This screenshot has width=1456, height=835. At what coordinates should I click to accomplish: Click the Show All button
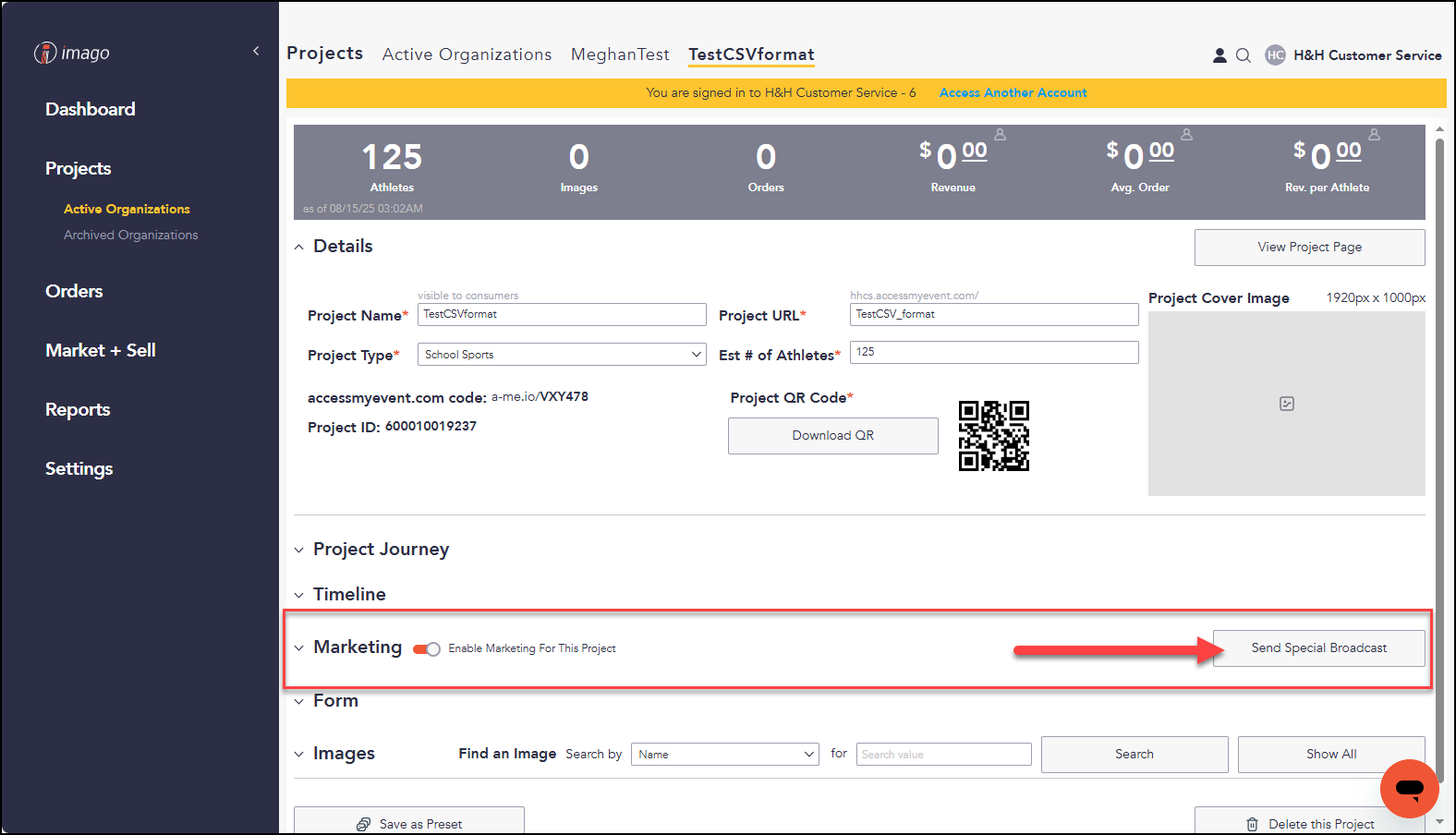(x=1331, y=755)
